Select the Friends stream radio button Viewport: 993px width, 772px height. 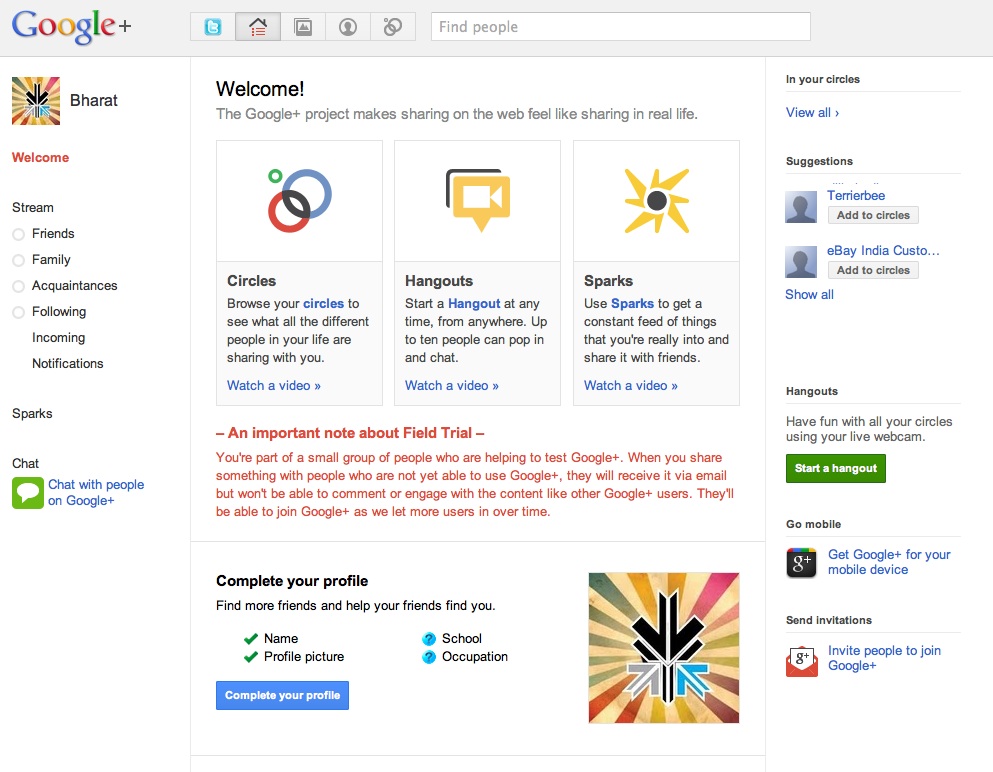point(18,234)
